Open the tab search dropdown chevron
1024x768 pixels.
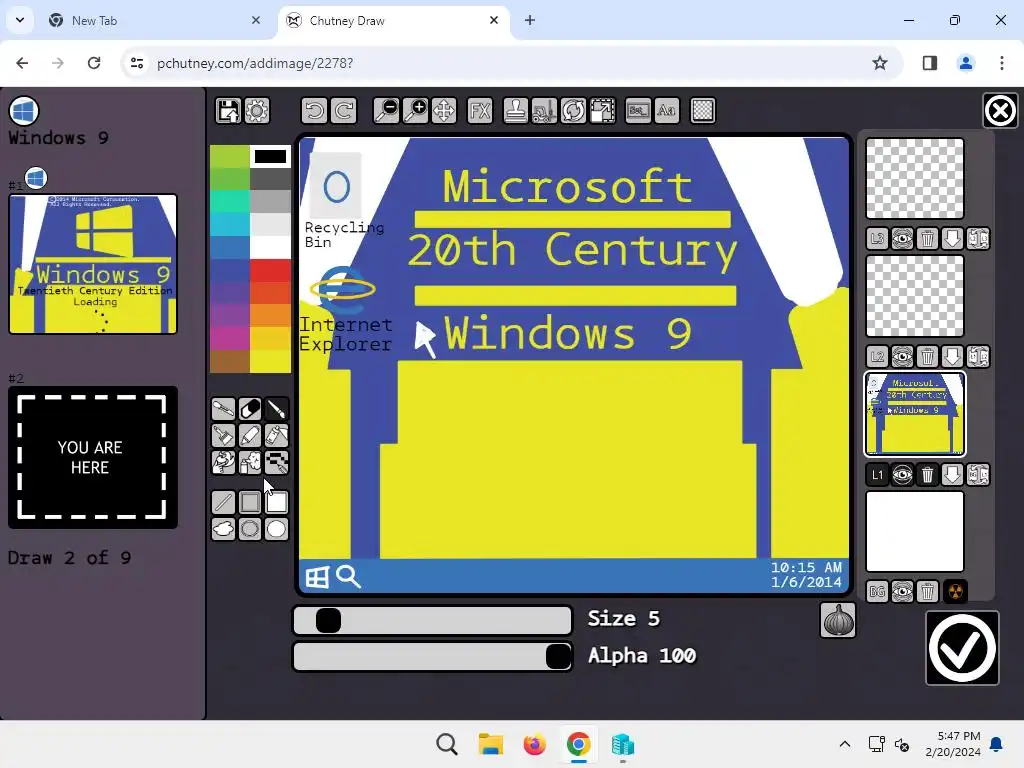(x=20, y=20)
